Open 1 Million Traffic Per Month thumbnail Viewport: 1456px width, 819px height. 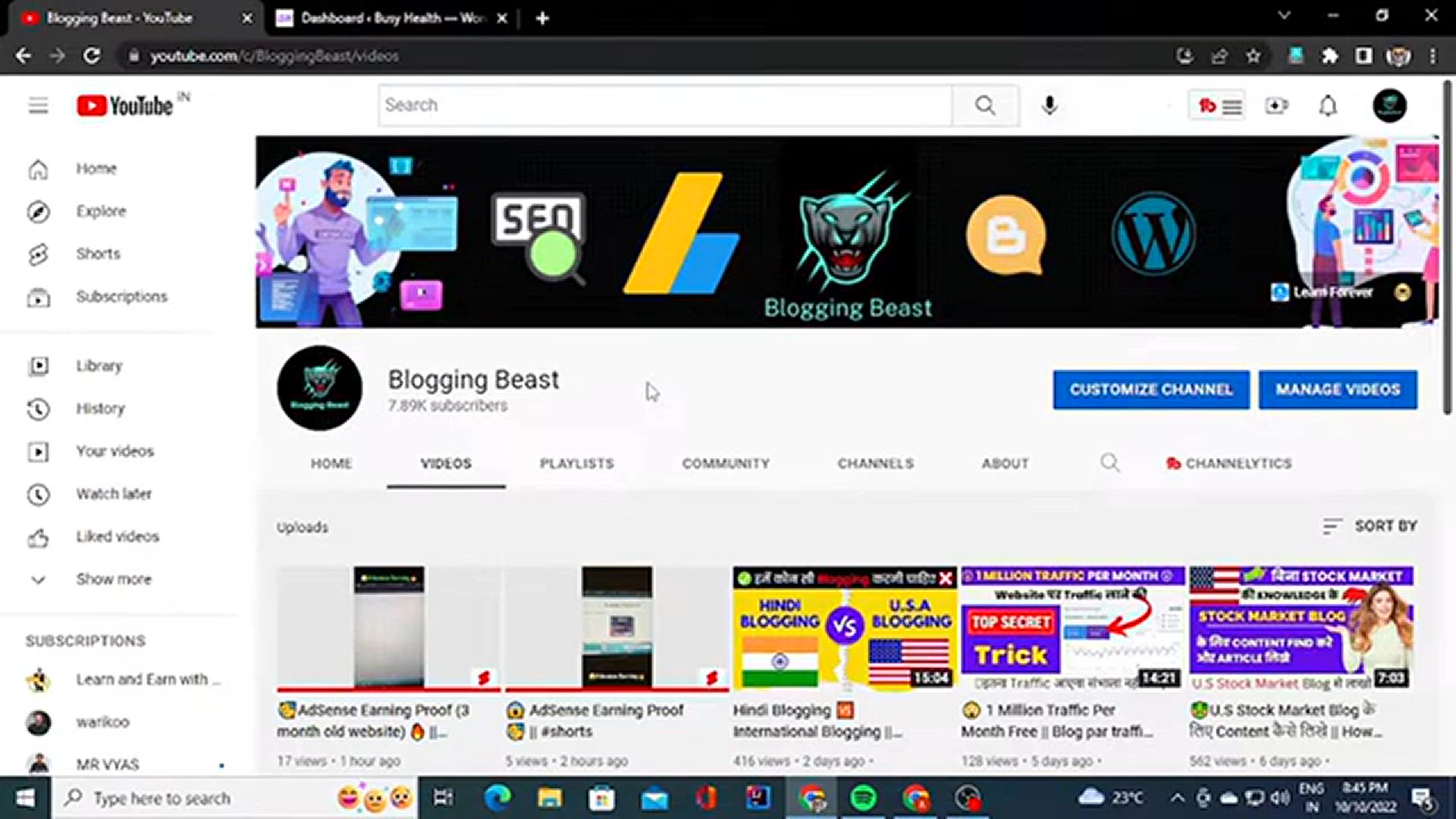[1072, 628]
